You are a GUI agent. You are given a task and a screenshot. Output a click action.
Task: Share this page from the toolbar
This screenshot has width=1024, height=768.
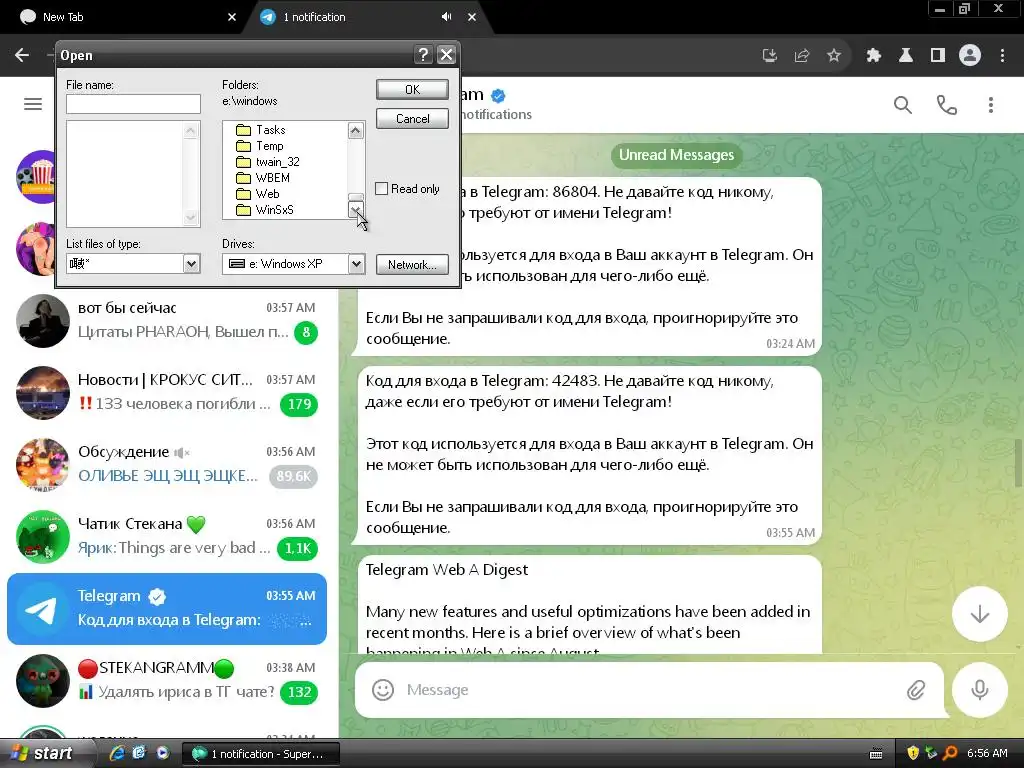[x=801, y=56]
